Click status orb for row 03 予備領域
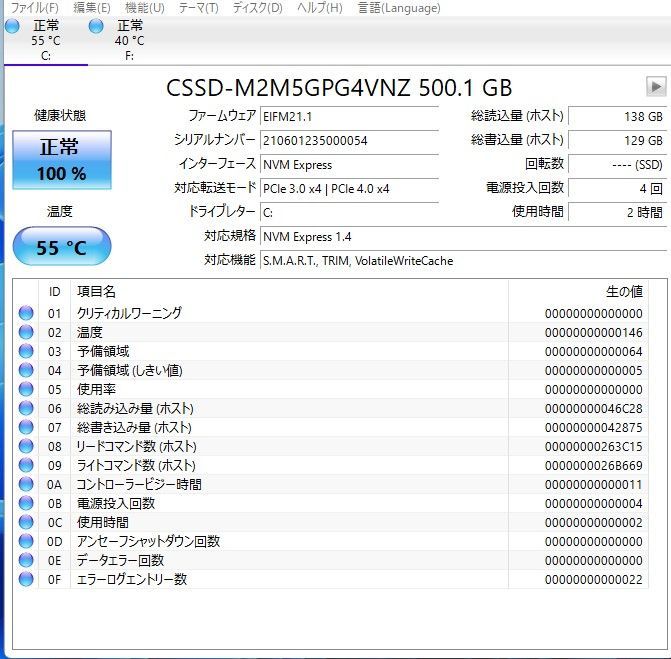Image resolution: width=671 pixels, height=659 pixels. [x=26, y=351]
